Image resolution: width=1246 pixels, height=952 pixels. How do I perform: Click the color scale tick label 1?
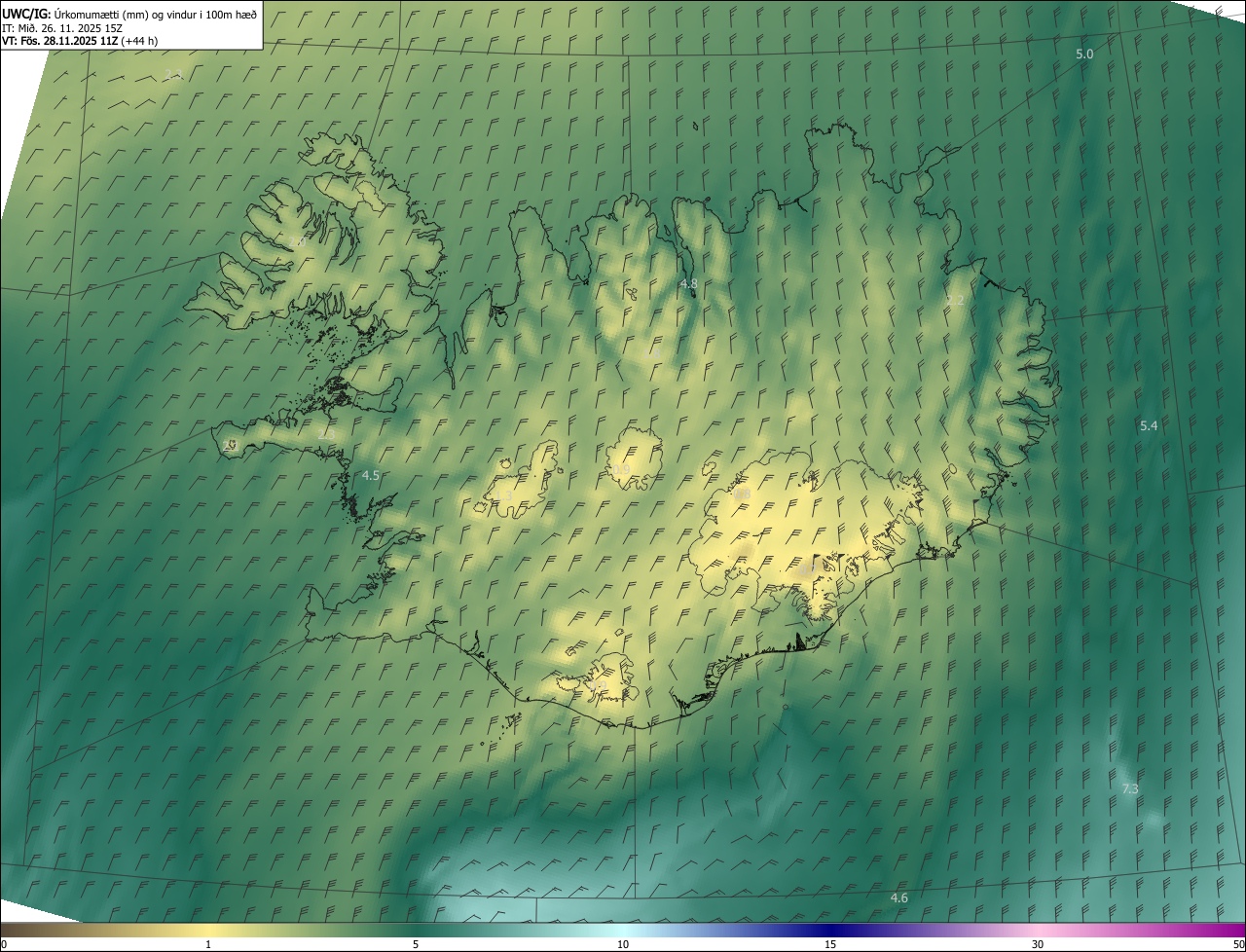coord(208,944)
